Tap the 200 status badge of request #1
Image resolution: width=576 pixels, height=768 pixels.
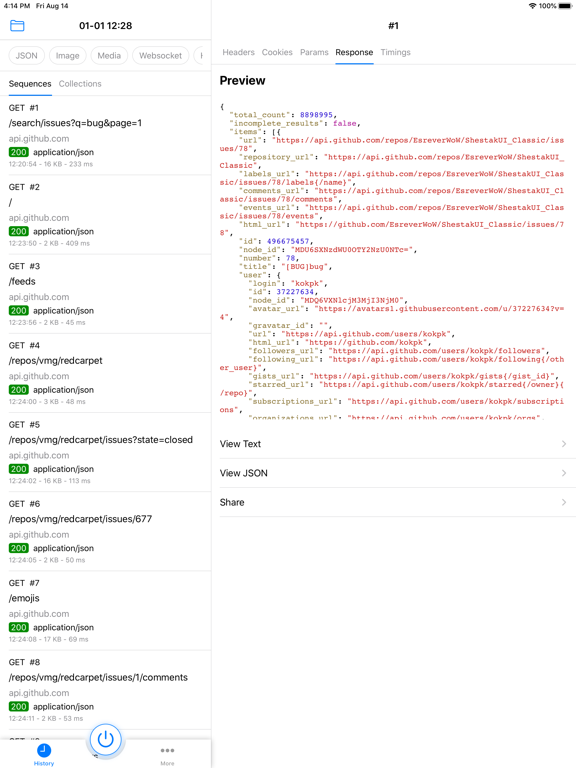pos(19,152)
